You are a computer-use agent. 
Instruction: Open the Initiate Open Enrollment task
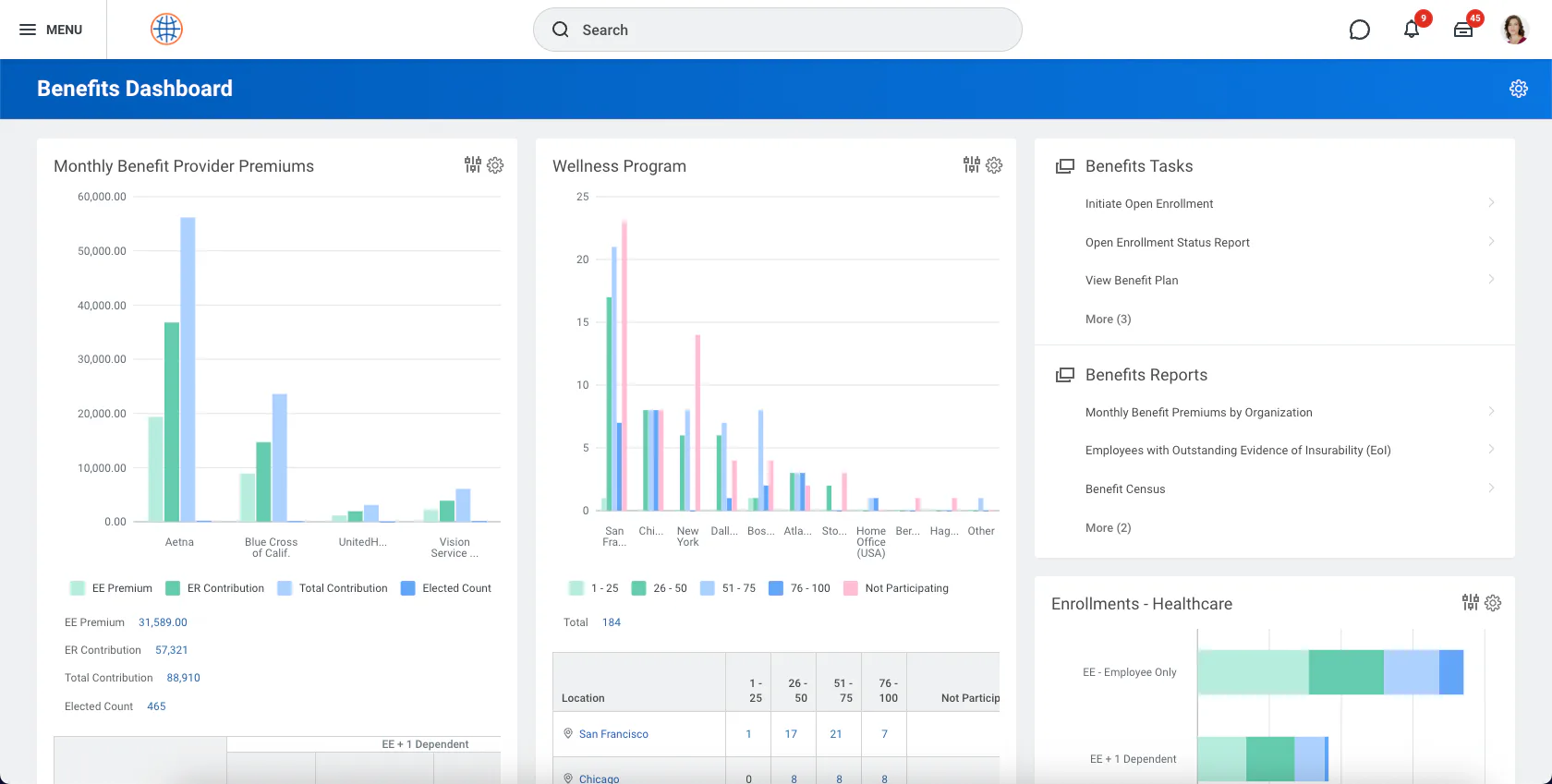click(1149, 204)
